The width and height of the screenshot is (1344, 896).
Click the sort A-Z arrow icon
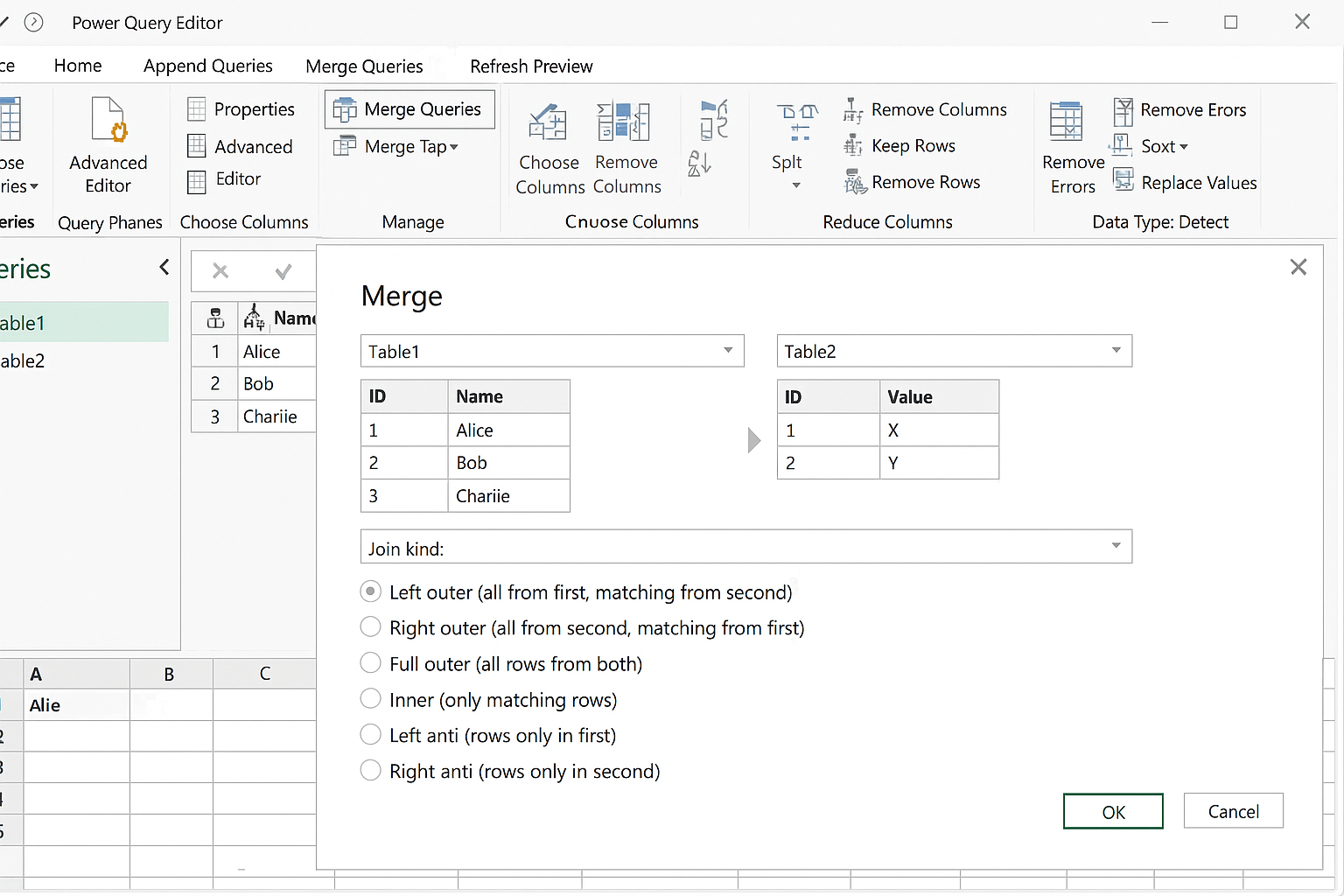[700, 164]
